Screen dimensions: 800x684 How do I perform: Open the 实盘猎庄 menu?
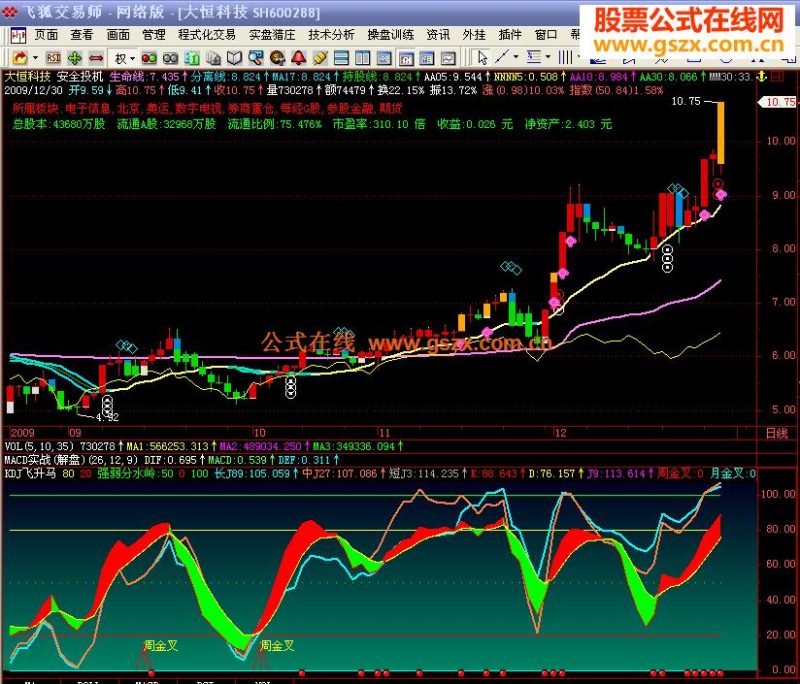click(x=272, y=35)
